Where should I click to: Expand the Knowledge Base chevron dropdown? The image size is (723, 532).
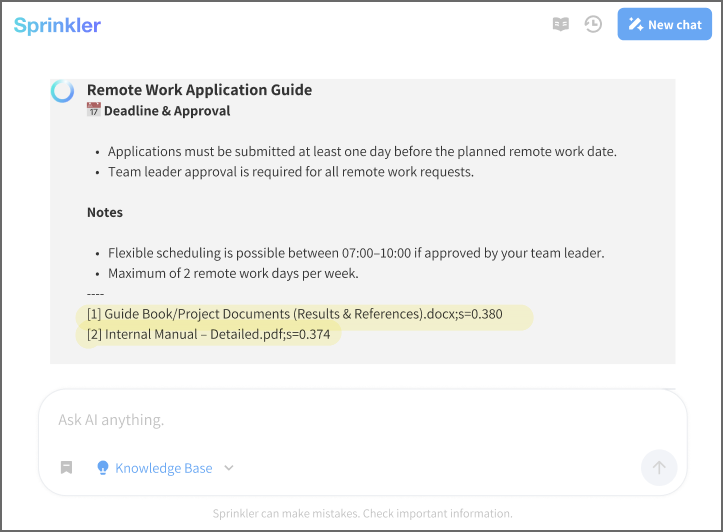click(x=229, y=467)
